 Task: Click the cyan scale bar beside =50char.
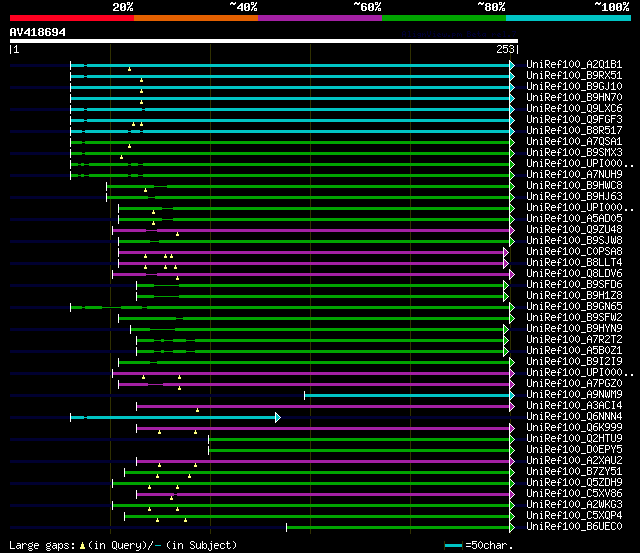coord(453,545)
